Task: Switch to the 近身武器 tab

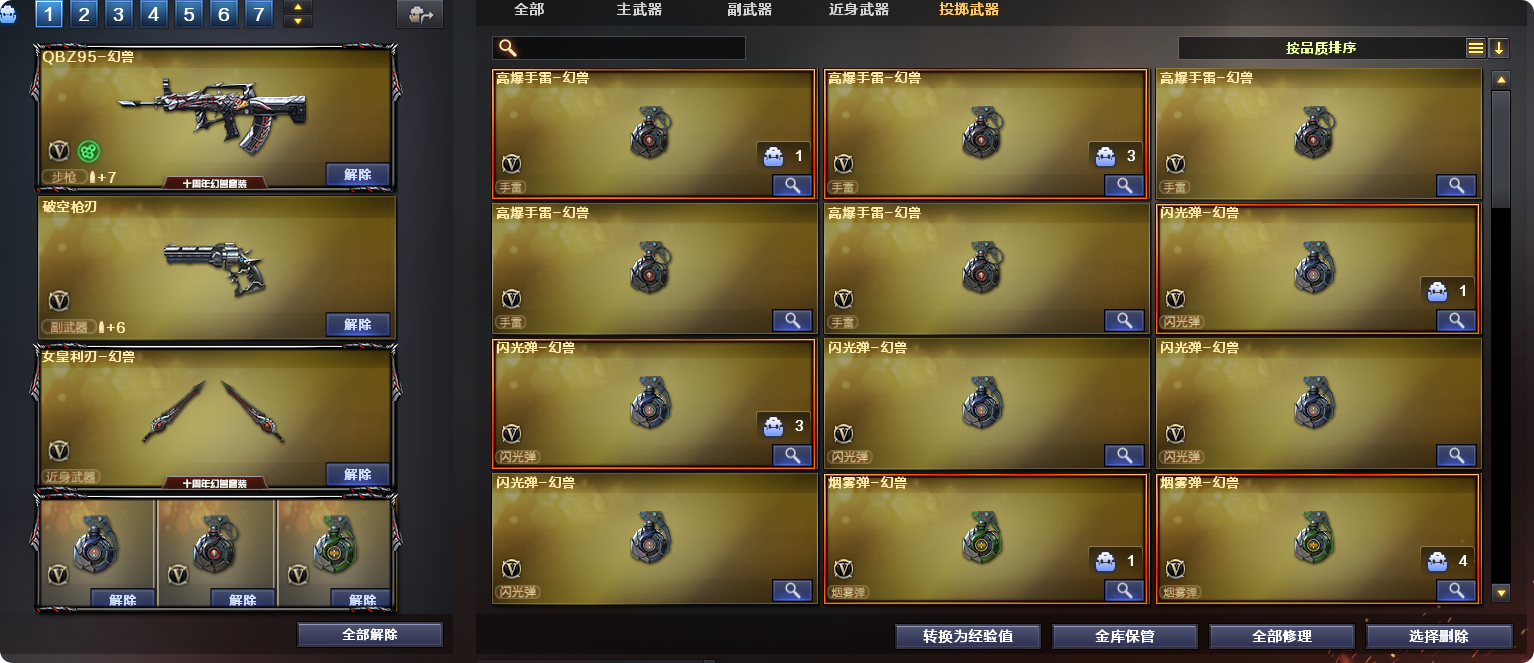Action: [859, 10]
